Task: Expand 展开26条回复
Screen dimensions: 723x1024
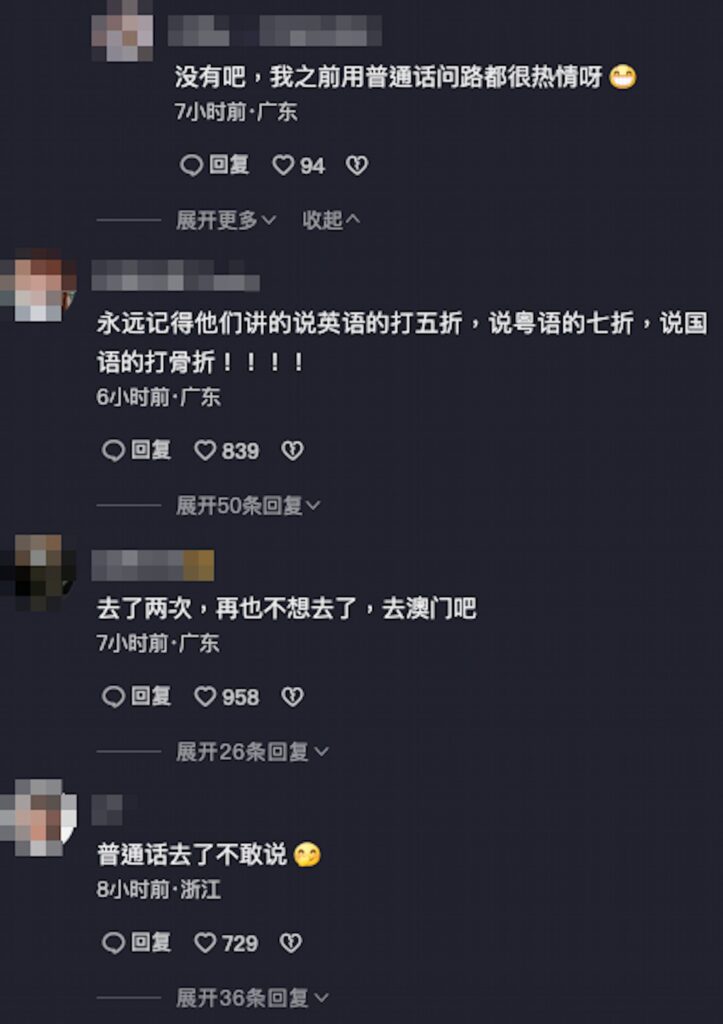Action: pyautogui.click(x=252, y=752)
